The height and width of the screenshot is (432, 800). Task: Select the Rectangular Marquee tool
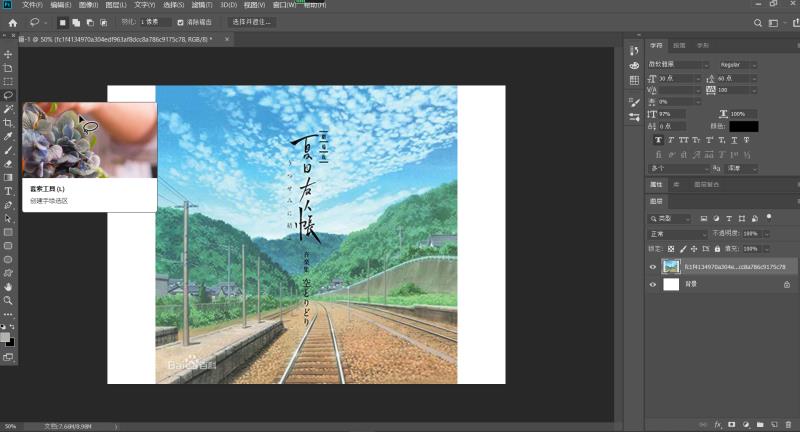coord(8,82)
